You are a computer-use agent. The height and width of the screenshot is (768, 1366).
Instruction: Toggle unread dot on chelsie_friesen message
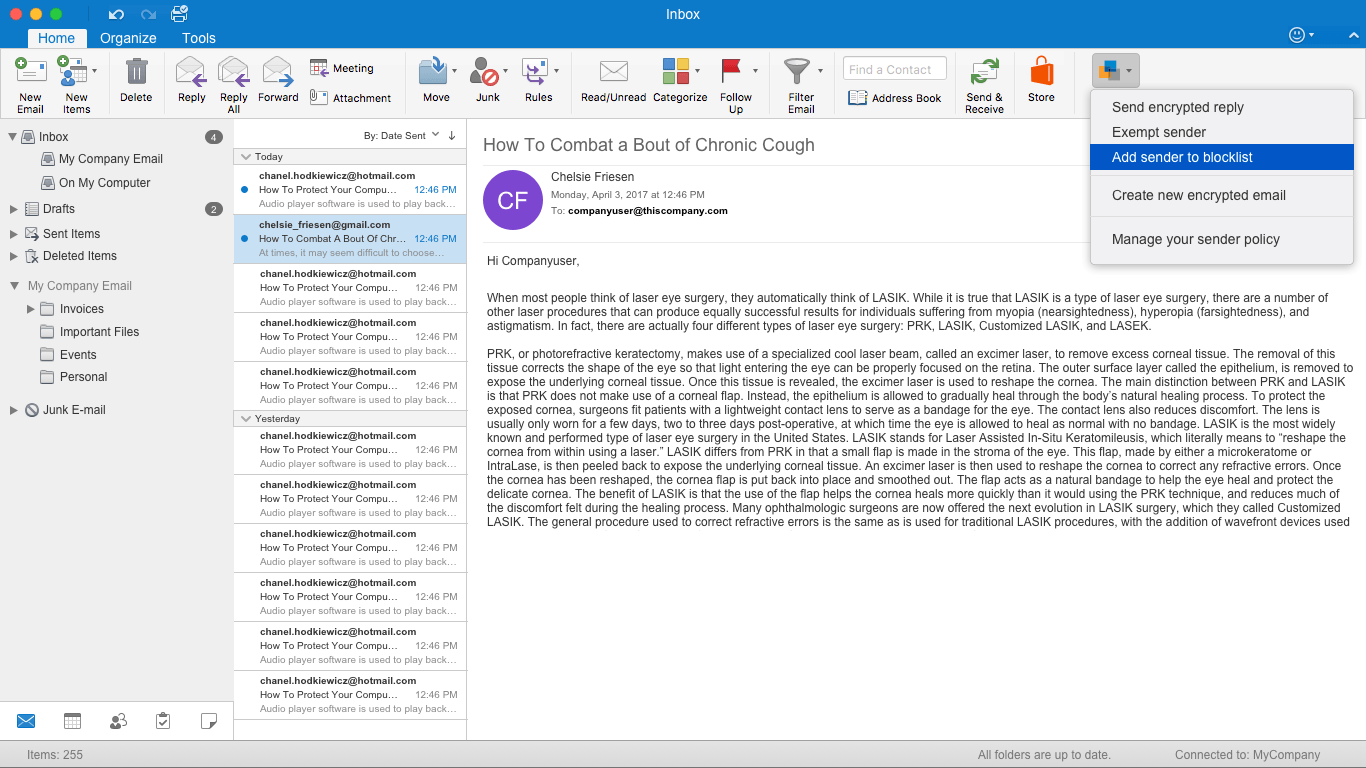245,239
